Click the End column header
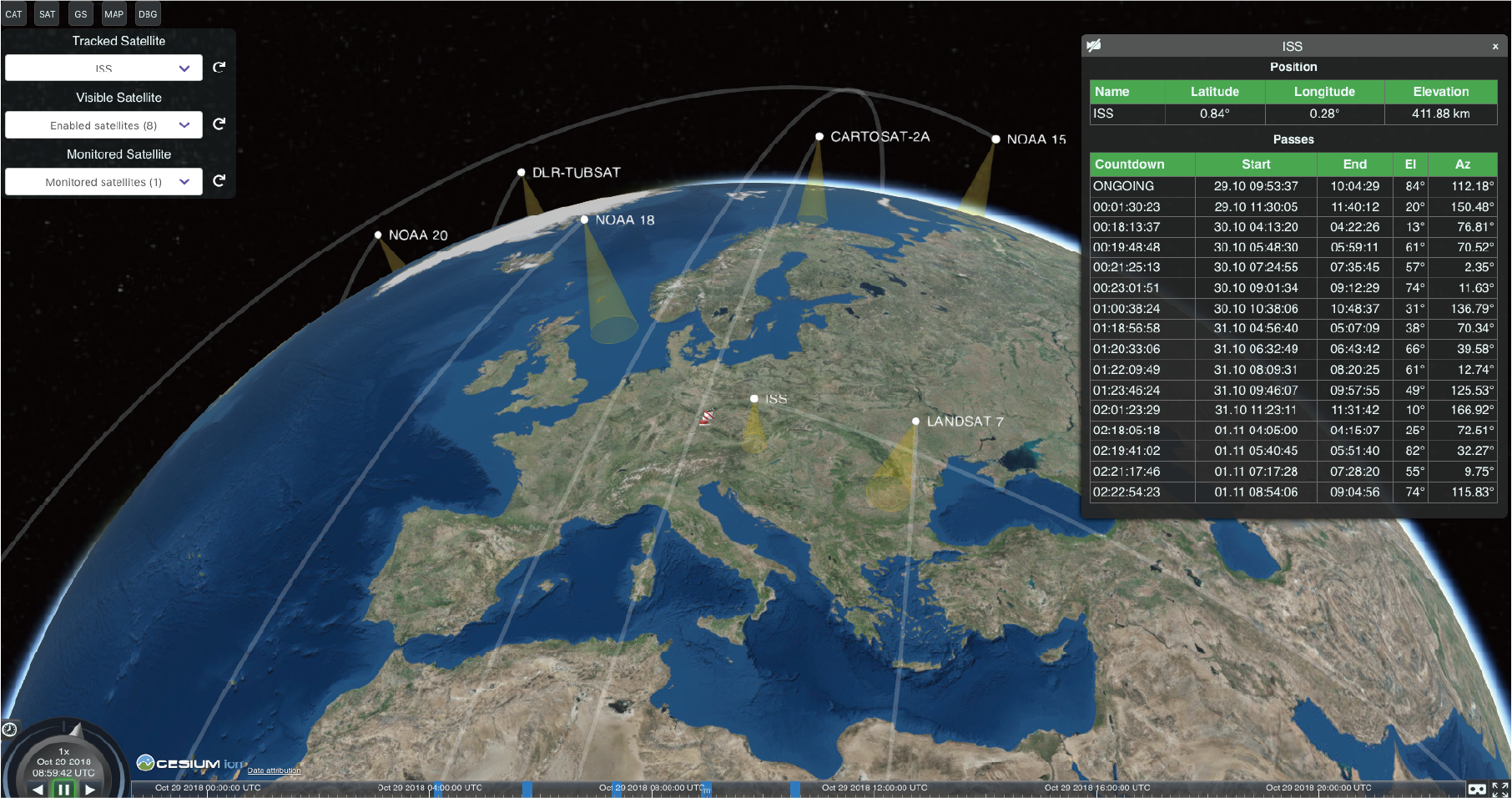Viewport: 1512px width, 798px height. 1355,164
